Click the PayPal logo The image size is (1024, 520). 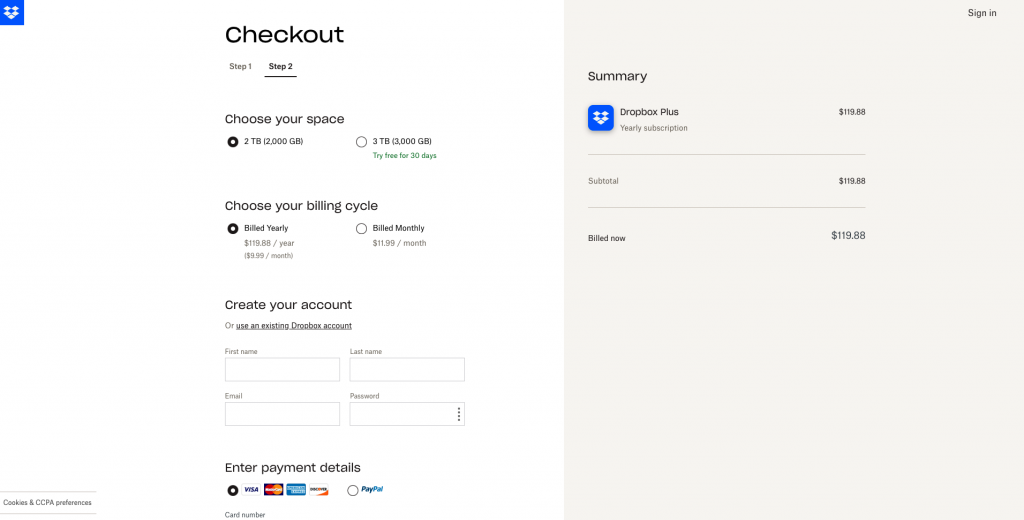(372, 490)
